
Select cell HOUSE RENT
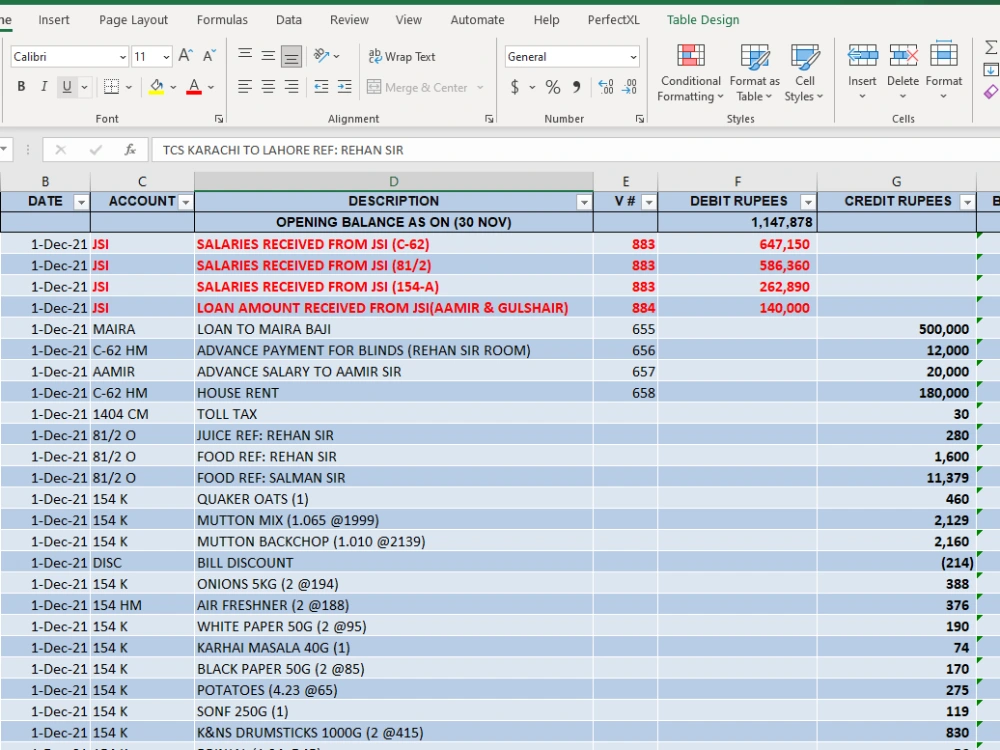(x=393, y=393)
